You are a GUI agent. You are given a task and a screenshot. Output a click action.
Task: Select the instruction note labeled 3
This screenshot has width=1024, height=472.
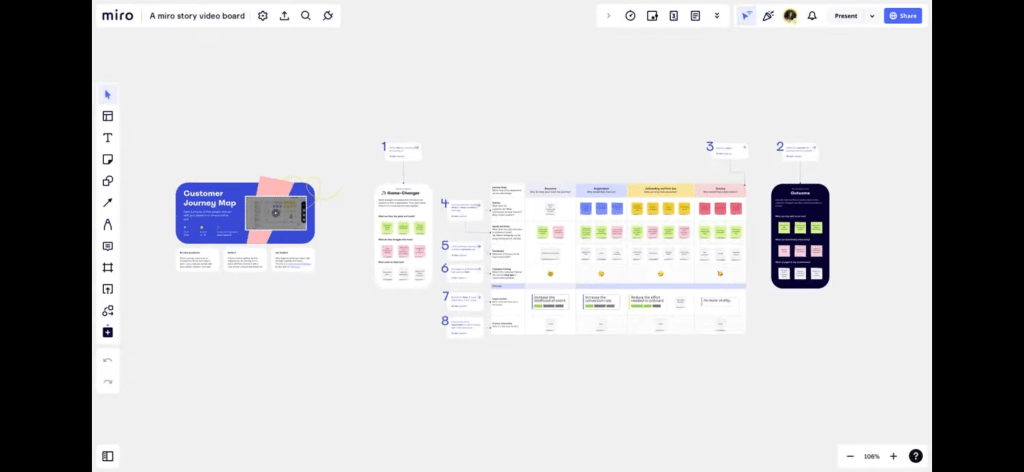point(730,151)
